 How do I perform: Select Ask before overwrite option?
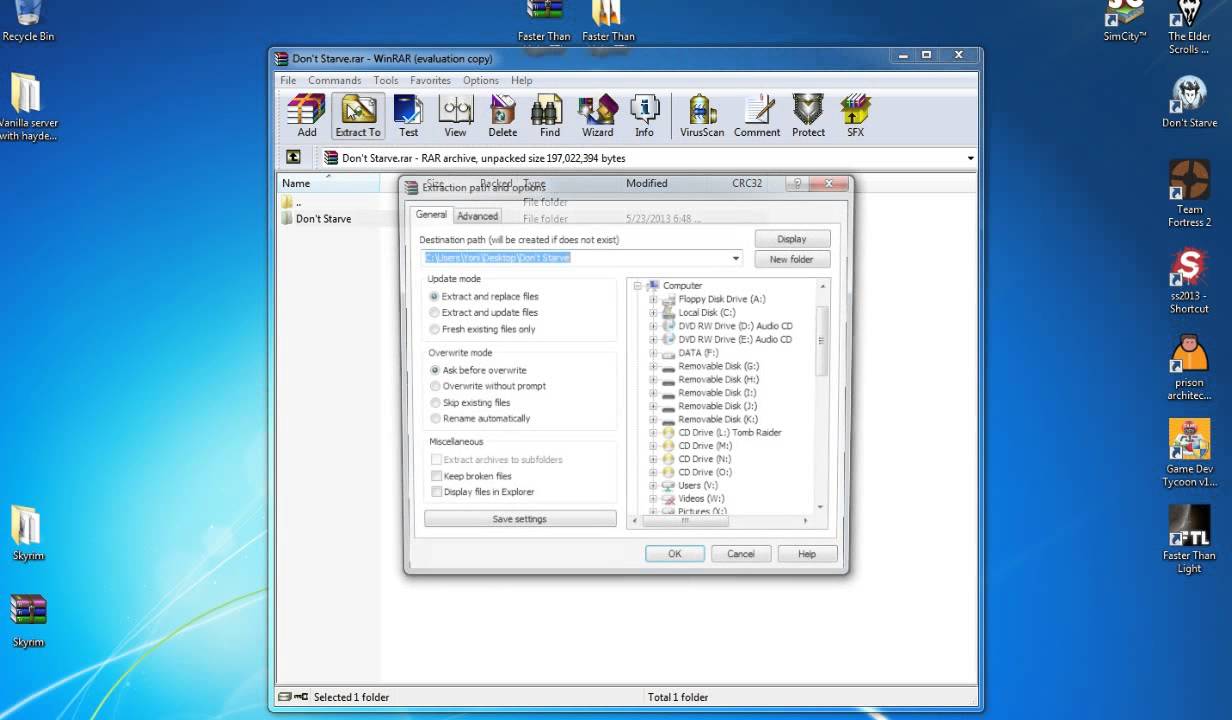(x=478, y=370)
